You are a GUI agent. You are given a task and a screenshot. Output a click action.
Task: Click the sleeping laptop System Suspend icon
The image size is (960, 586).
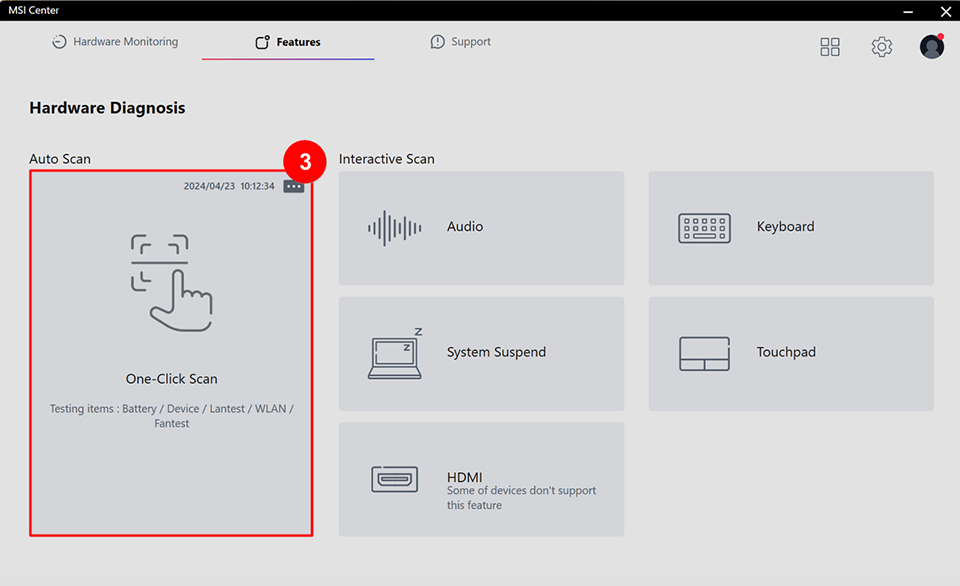pyautogui.click(x=396, y=353)
